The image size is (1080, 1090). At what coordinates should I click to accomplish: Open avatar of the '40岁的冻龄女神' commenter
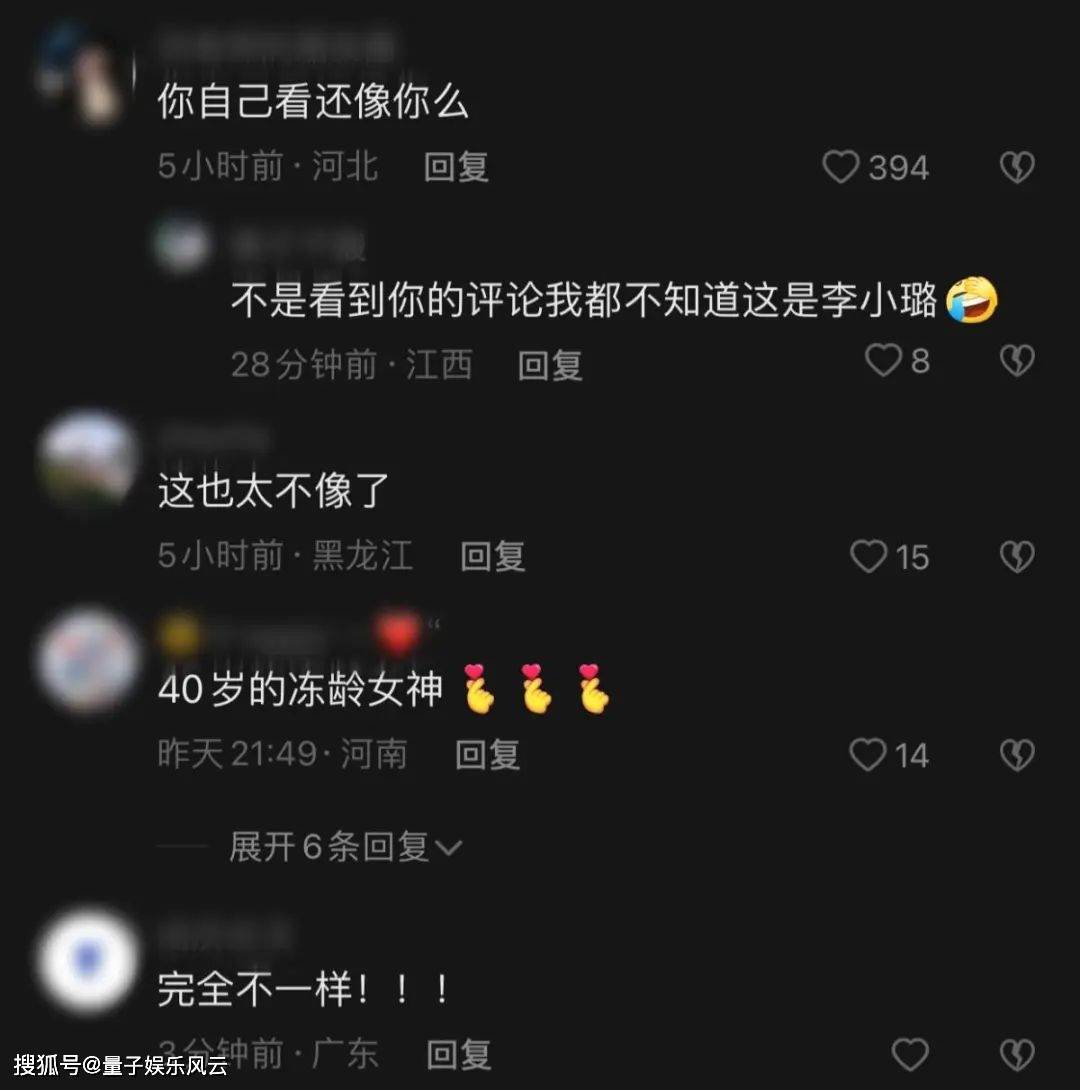pyautogui.click(x=88, y=659)
